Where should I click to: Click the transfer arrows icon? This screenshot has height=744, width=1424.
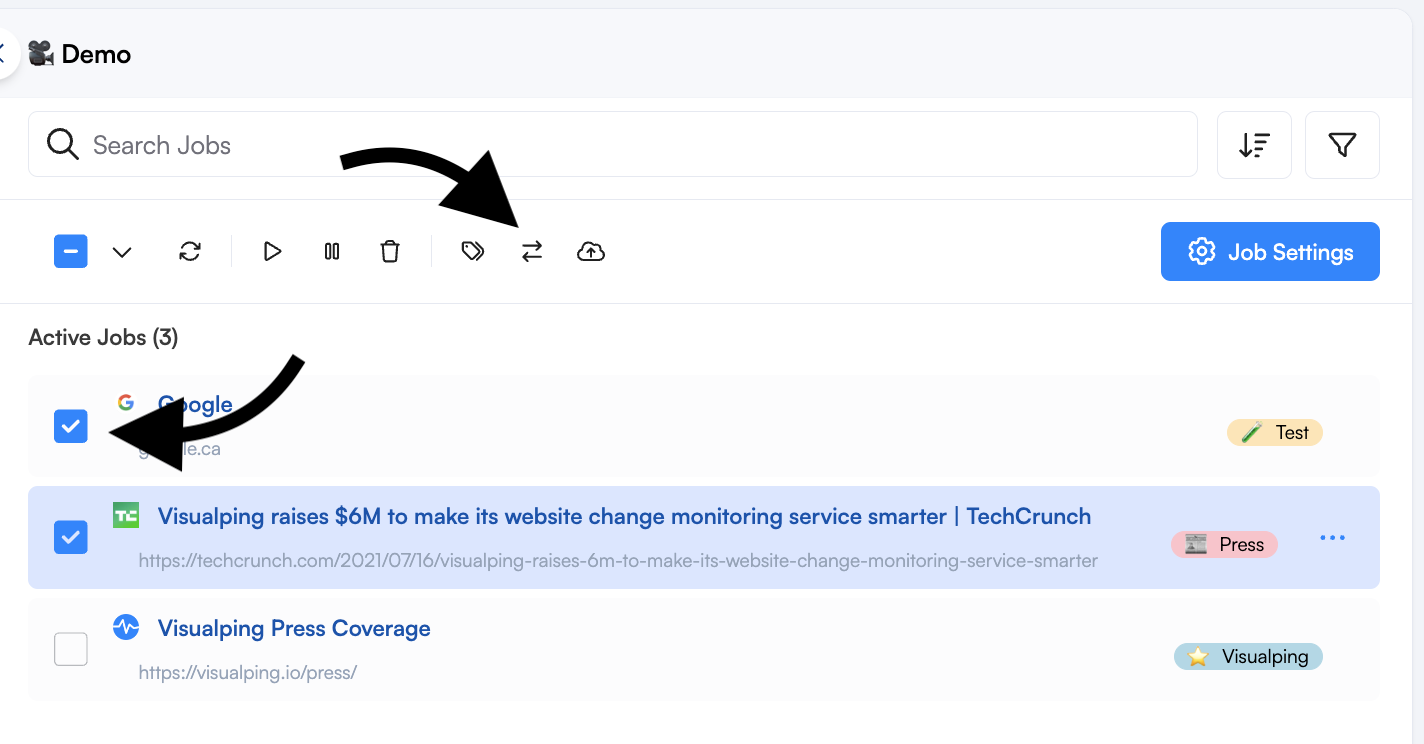pyautogui.click(x=532, y=251)
